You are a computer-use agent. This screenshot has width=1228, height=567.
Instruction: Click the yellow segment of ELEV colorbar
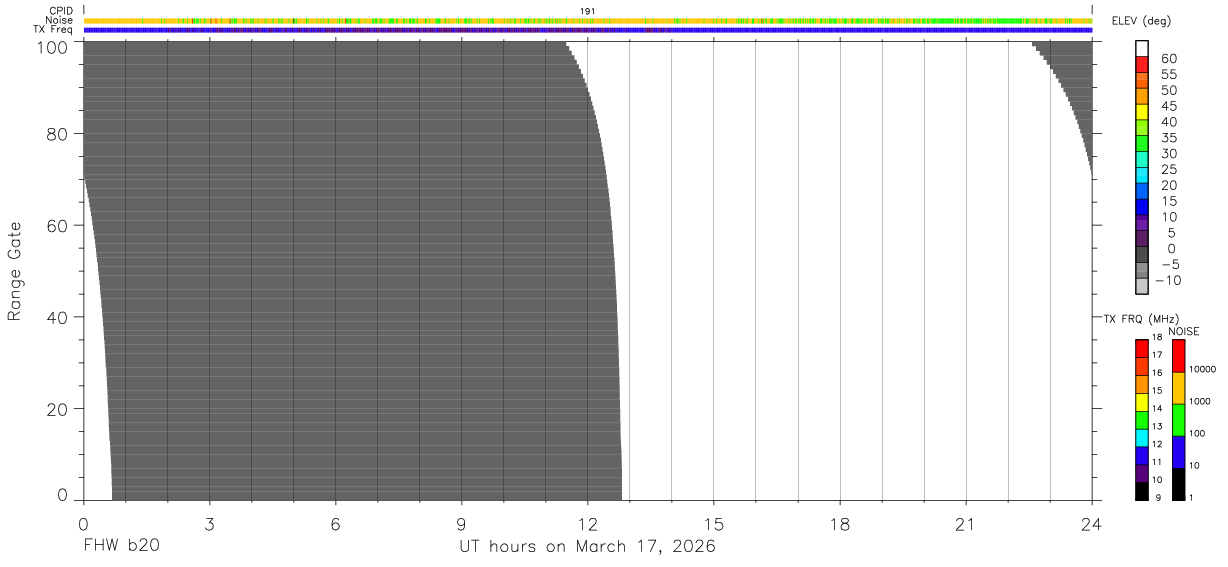pos(1142,112)
